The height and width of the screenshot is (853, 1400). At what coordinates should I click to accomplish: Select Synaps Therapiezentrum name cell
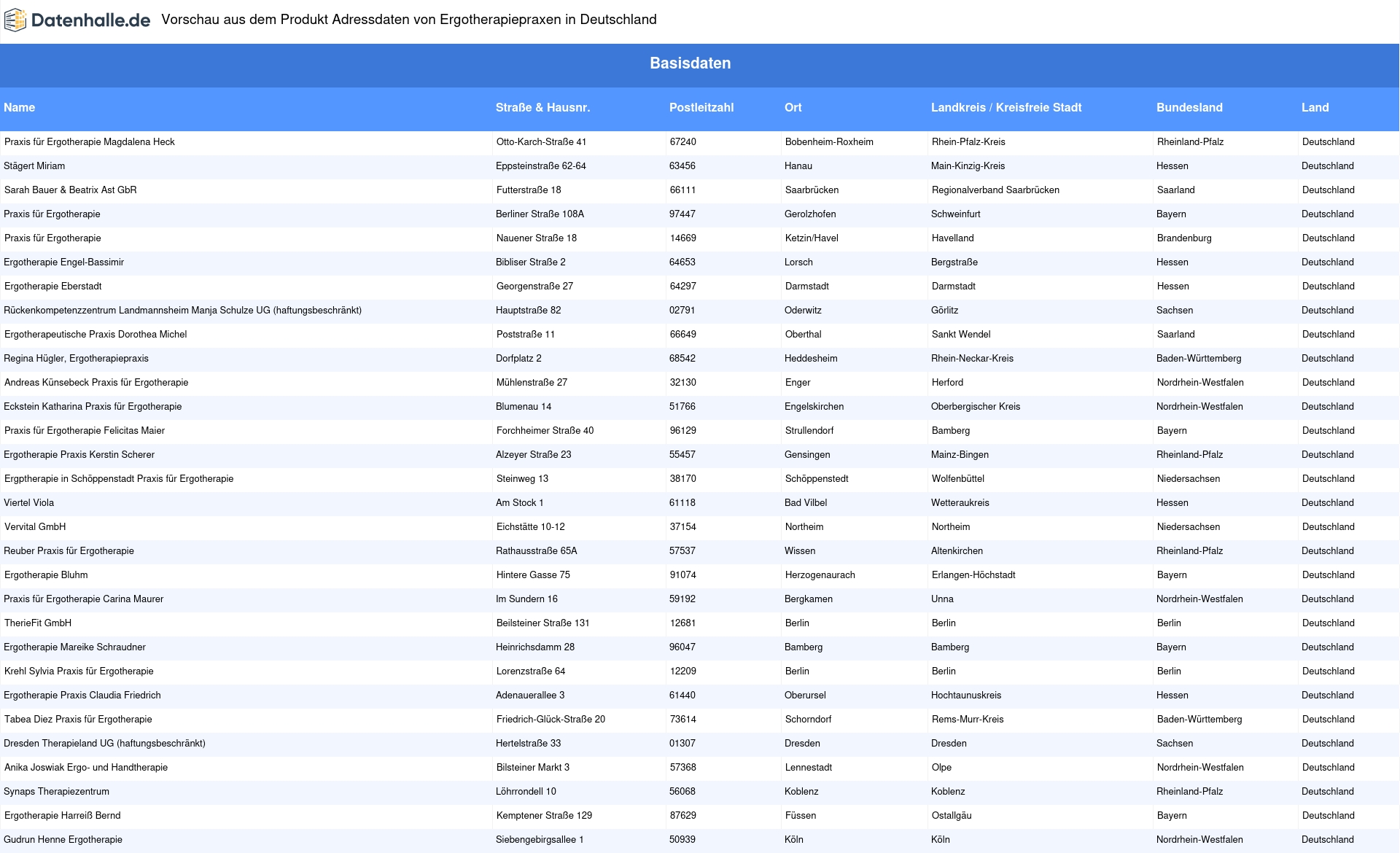pyautogui.click(x=56, y=792)
